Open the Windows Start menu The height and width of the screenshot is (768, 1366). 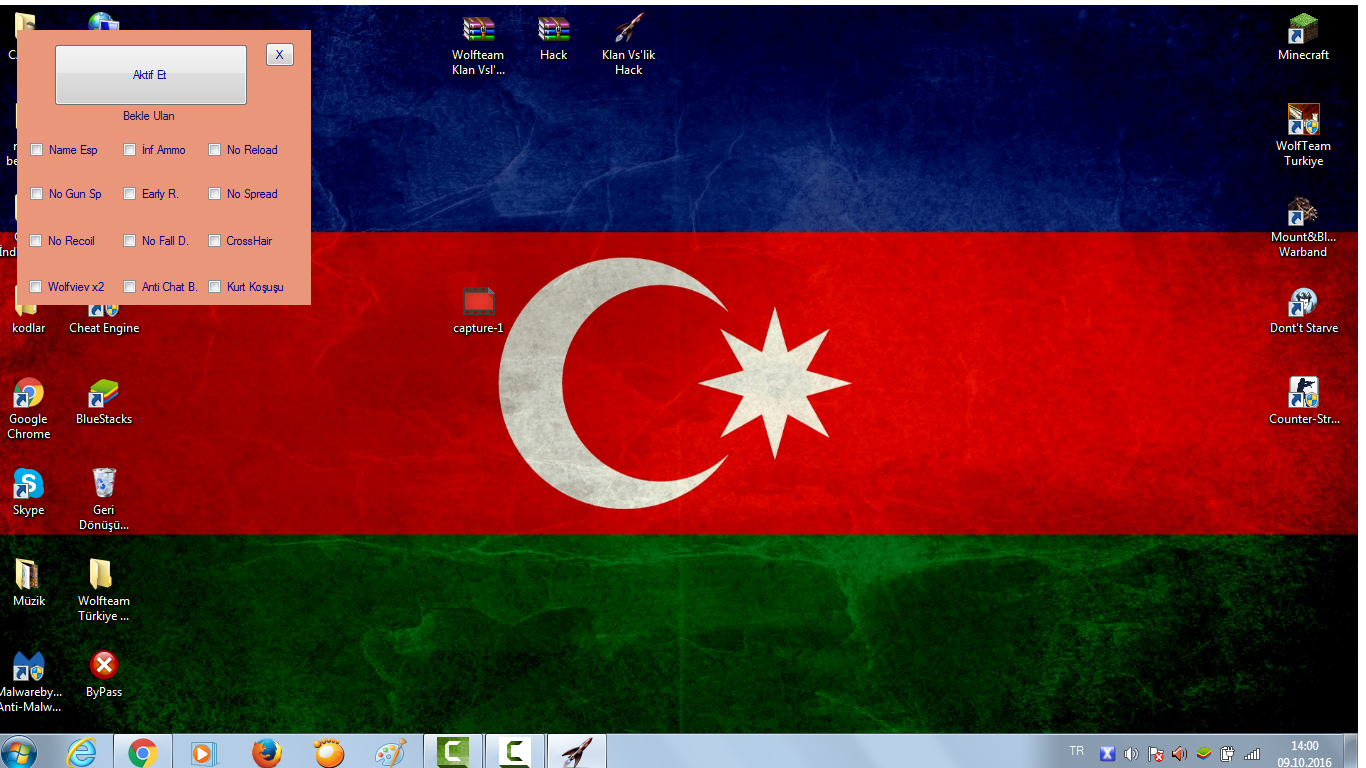point(19,752)
